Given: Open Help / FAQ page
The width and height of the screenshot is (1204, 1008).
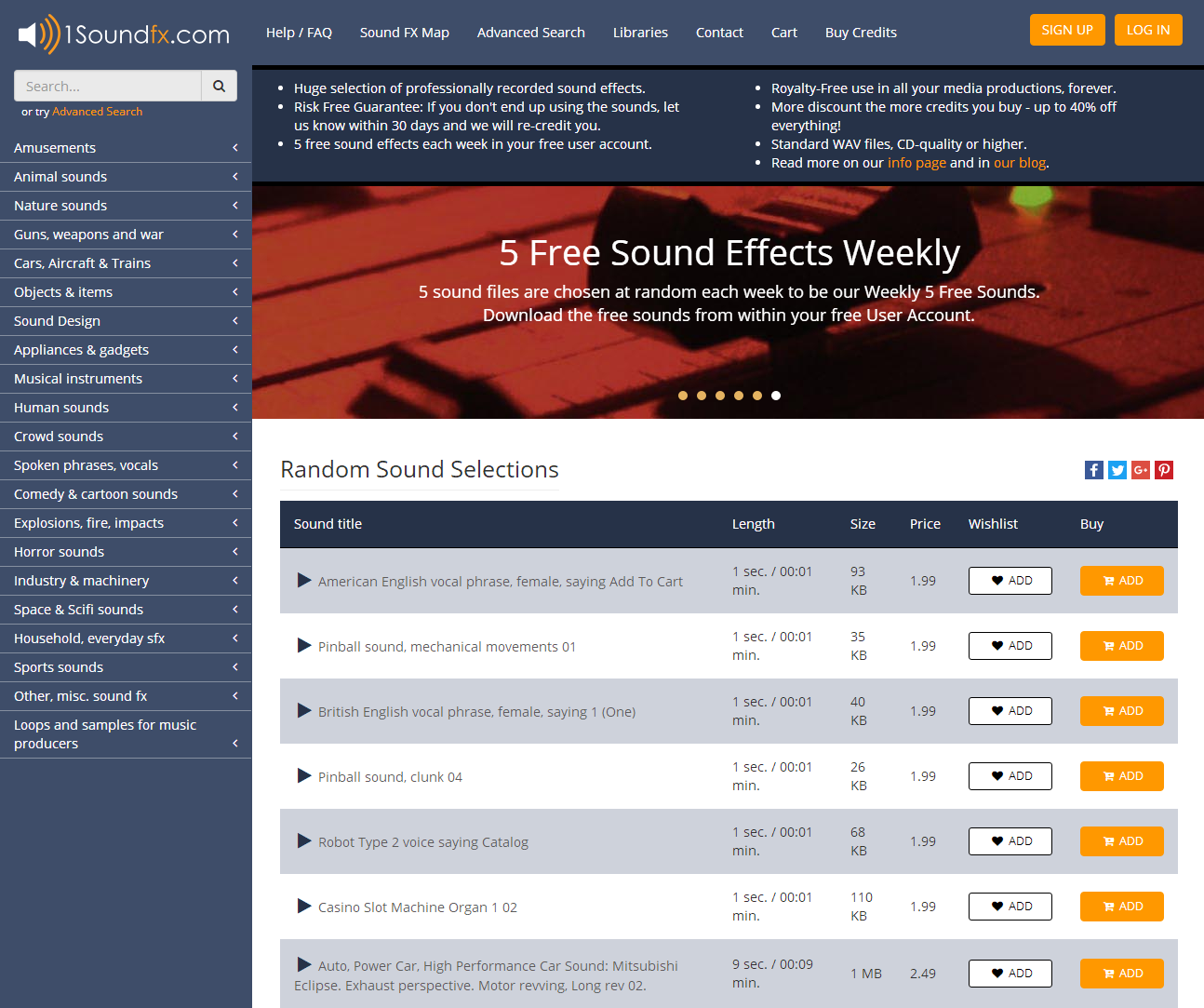Looking at the screenshot, I should (x=299, y=33).
